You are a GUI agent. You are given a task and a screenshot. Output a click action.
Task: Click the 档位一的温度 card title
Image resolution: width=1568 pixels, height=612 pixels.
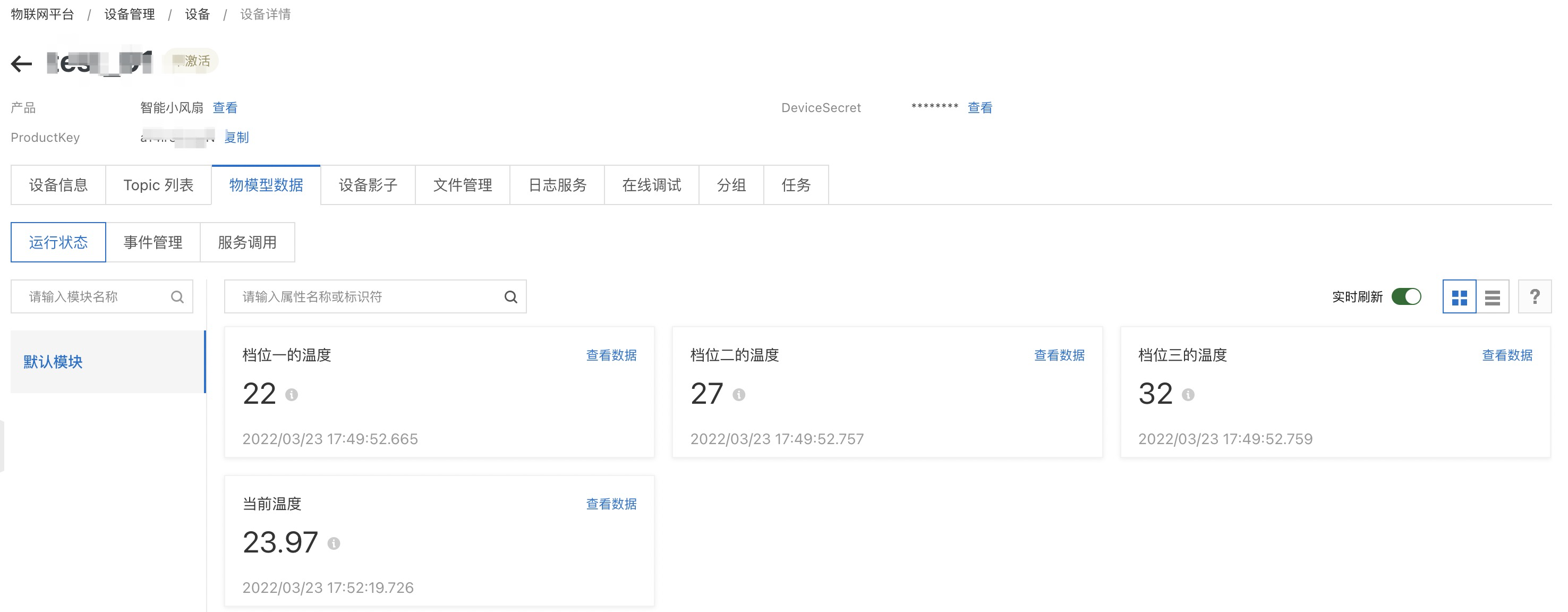[287, 355]
